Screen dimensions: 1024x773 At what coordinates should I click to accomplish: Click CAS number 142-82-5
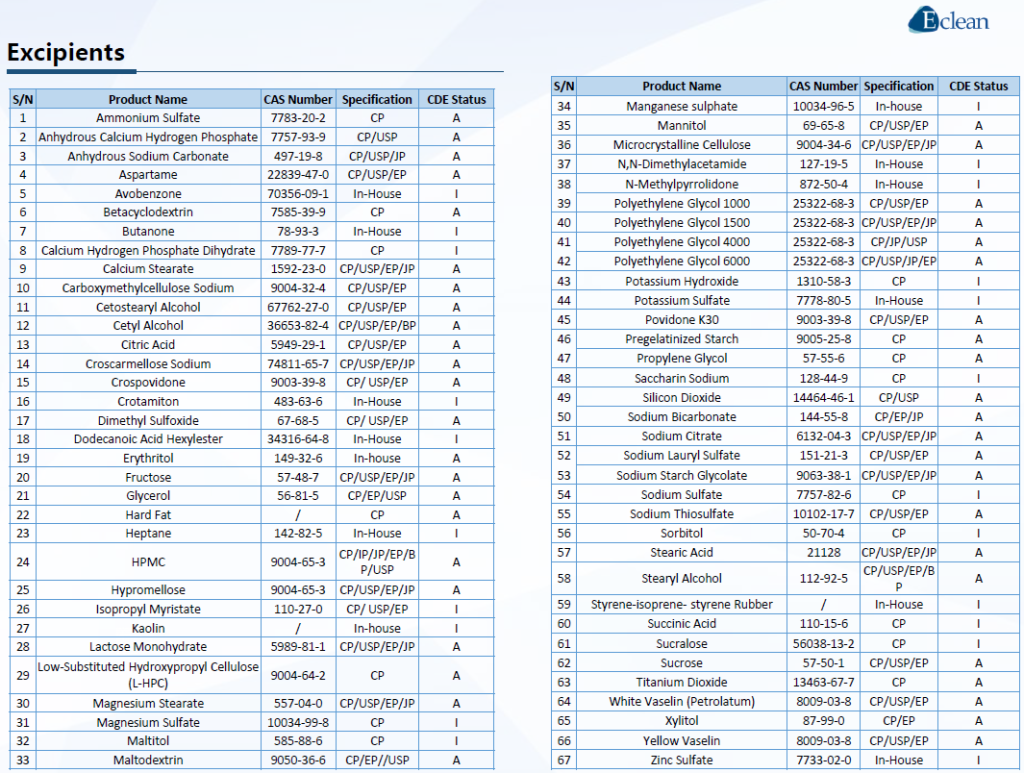[x=298, y=533]
